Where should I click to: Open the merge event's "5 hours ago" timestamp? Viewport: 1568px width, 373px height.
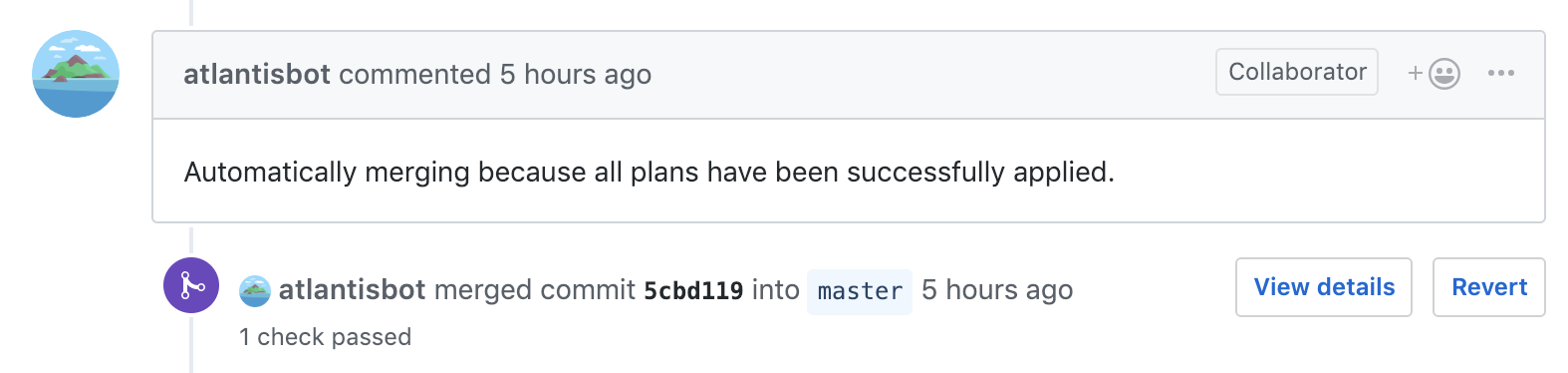tap(997, 289)
